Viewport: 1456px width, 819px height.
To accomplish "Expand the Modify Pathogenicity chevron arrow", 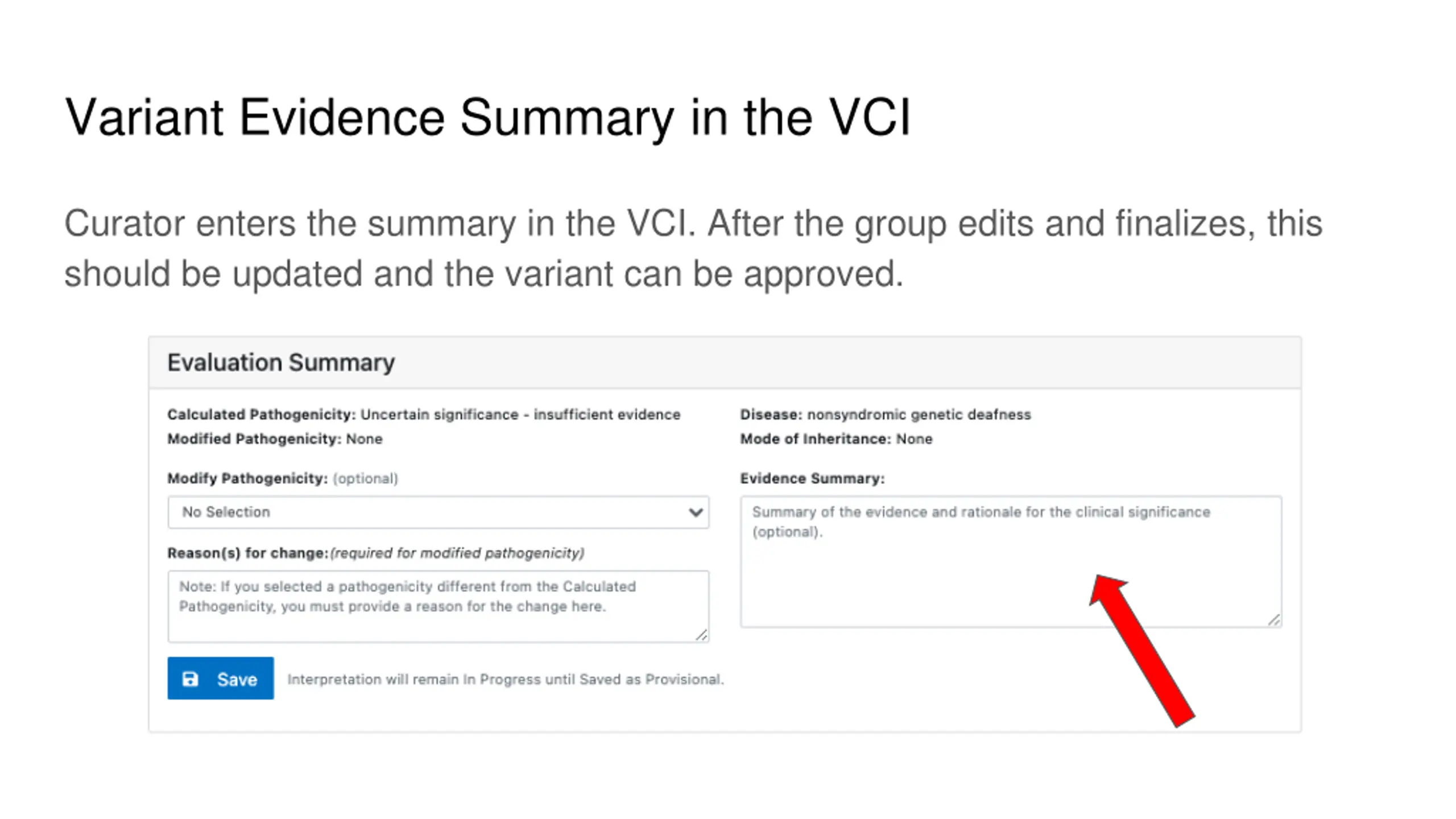I will (x=695, y=512).
